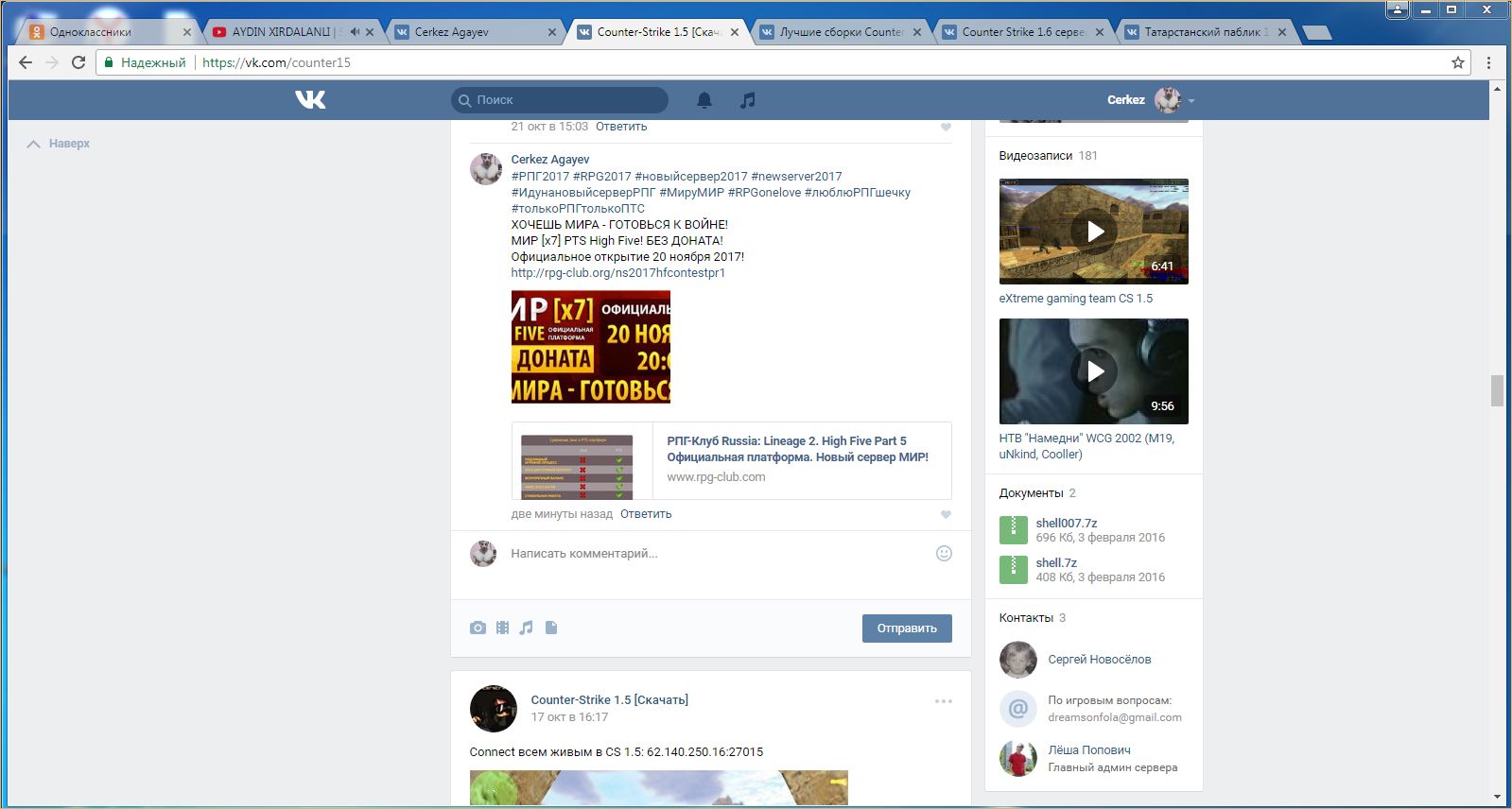Click the browser address bar URL
Screen dimensions: 1512x809
(276, 62)
